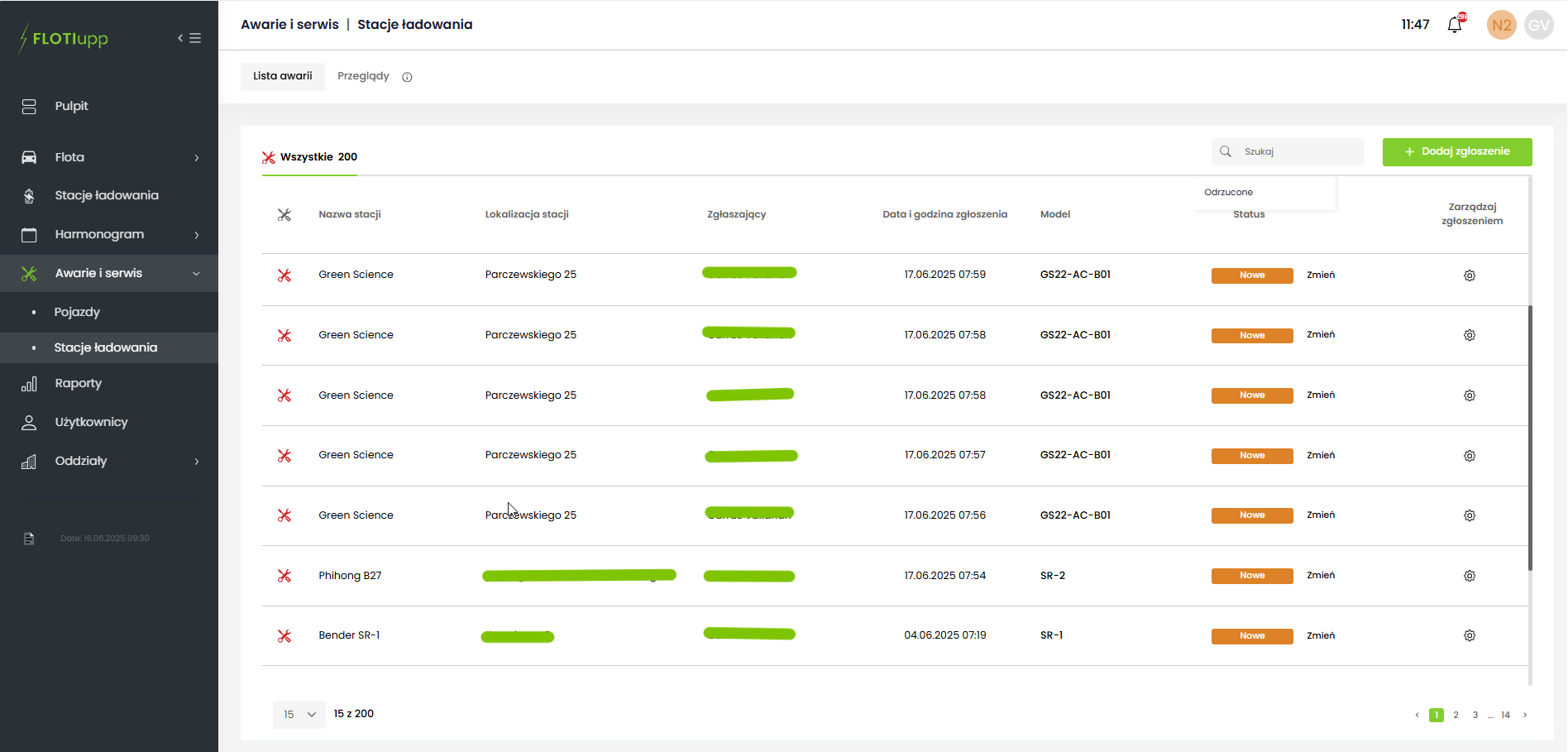Image resolution: width=1568 pixels, height=752 pixels.
Task: Open settings gear for the Phihong B27 row
Action: coord(1470,576)
